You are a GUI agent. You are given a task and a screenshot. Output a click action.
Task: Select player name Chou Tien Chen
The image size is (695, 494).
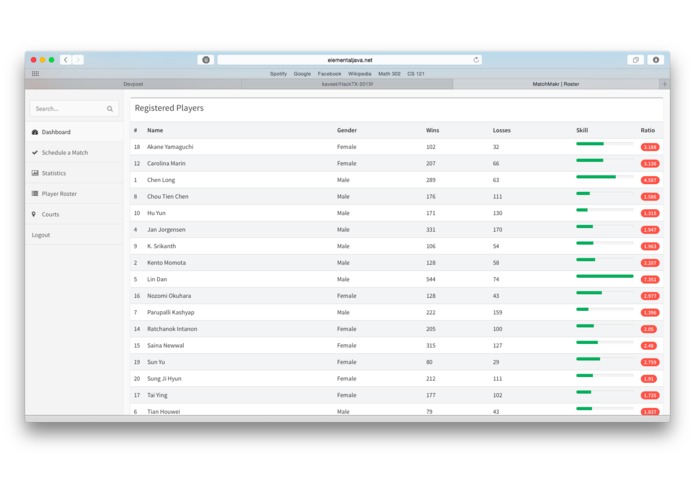coord(168,196)
